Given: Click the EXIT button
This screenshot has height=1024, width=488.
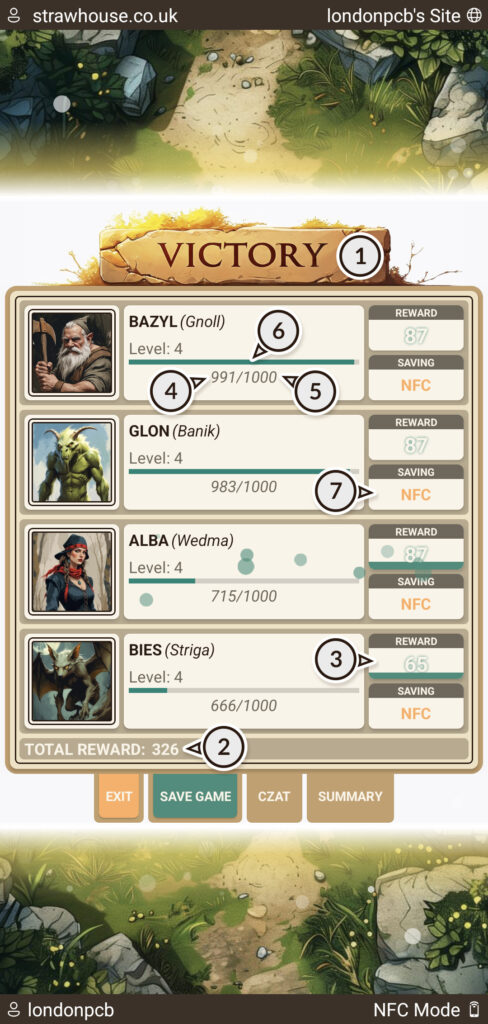Looking at the screenshot, I should 118,797.
